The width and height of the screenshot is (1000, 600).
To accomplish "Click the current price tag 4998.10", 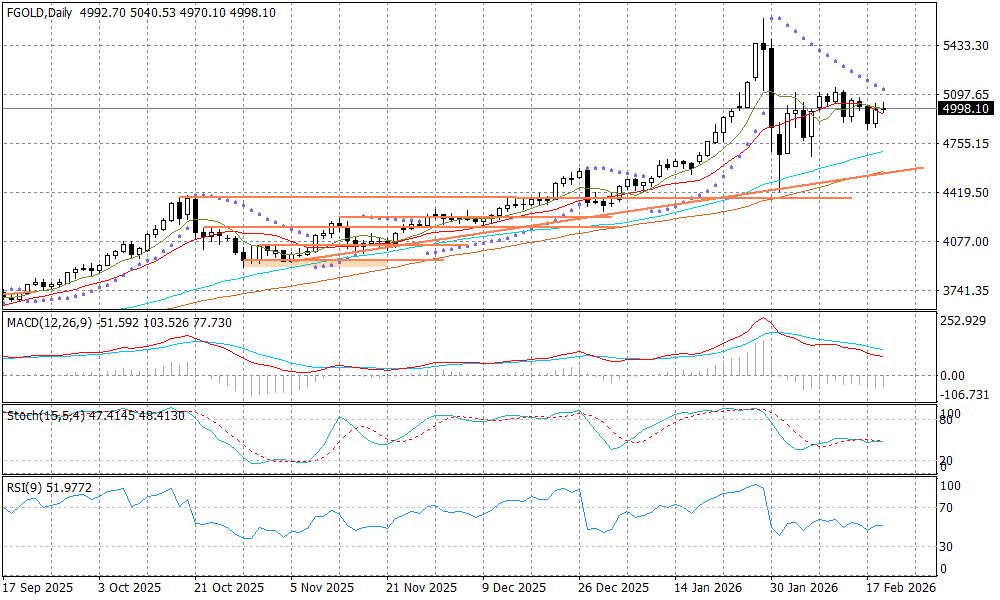I will (x=965, y=108).
